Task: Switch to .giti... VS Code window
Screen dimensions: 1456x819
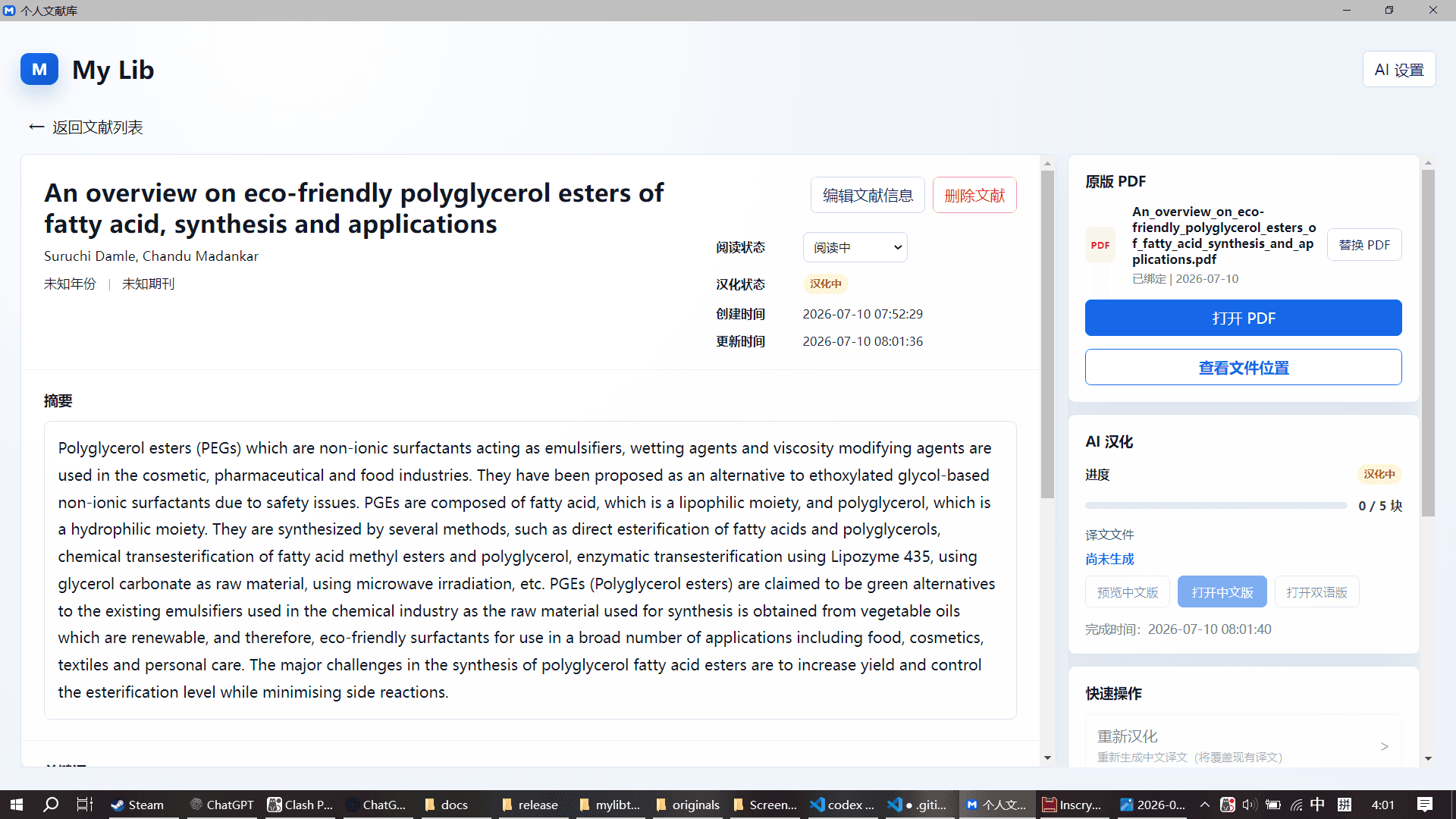Action: 920,805
